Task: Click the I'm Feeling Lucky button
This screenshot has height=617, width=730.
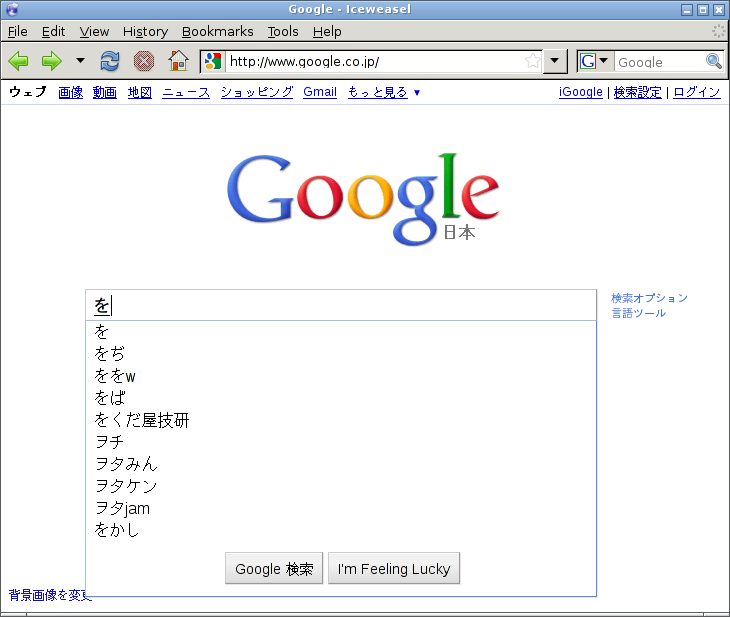Action: tap(394, 568)
